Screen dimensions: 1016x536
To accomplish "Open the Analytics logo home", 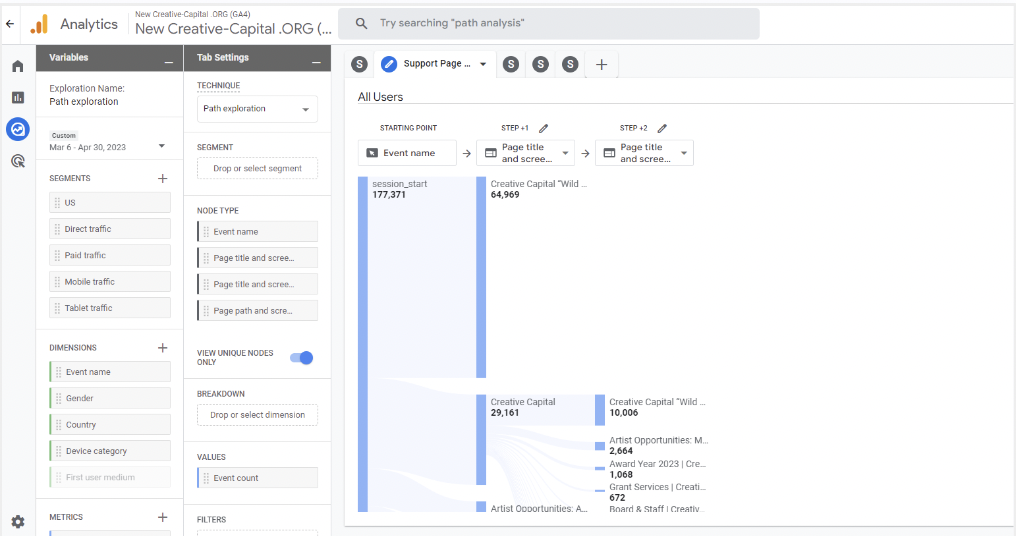I will click(40, 24).
